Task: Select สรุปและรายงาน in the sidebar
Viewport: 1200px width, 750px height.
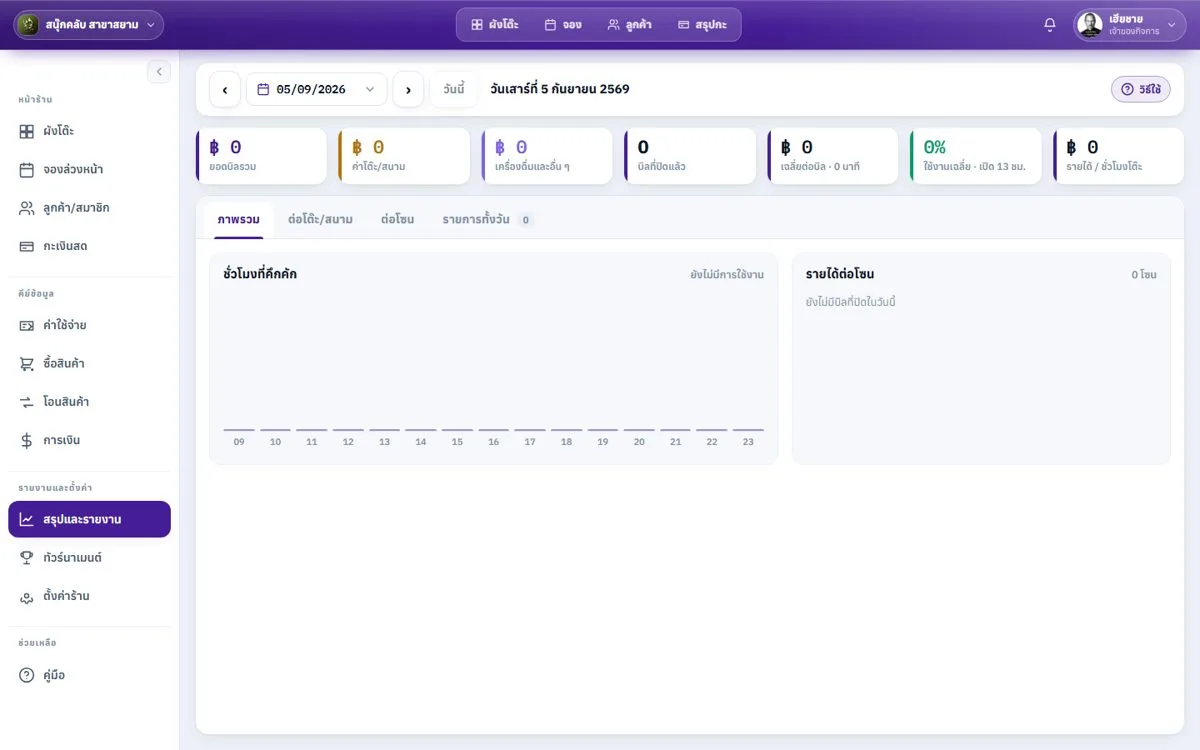Action: tap(89, 519)
